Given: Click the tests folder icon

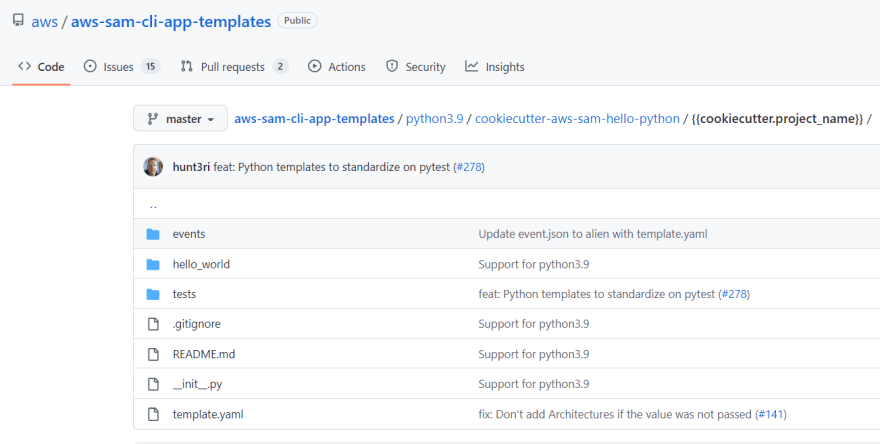Looking at the screenshot, I should click(x=153, y=294).
